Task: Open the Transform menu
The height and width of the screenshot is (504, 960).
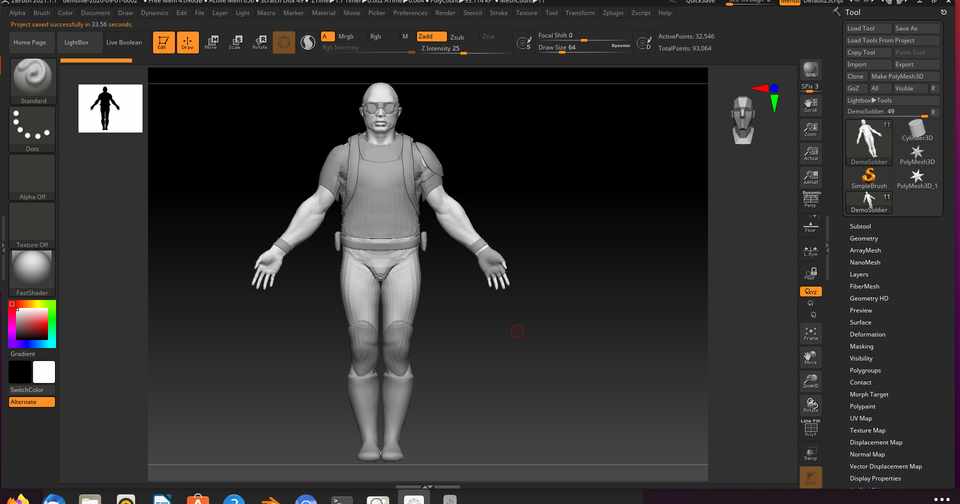Action: coord(579,13)
